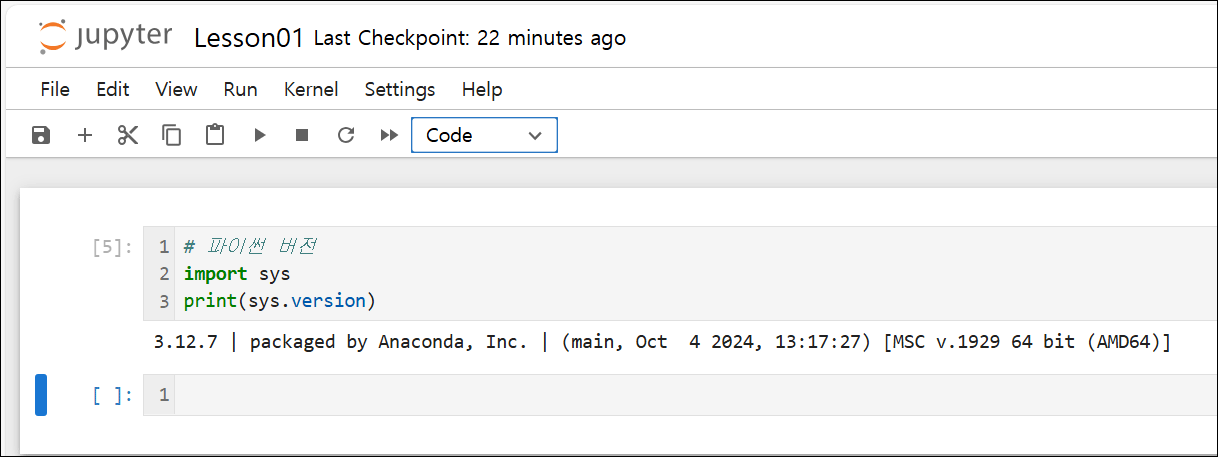Open the View menu
This screenshot has height=457, width=1218.
point(176,89)
